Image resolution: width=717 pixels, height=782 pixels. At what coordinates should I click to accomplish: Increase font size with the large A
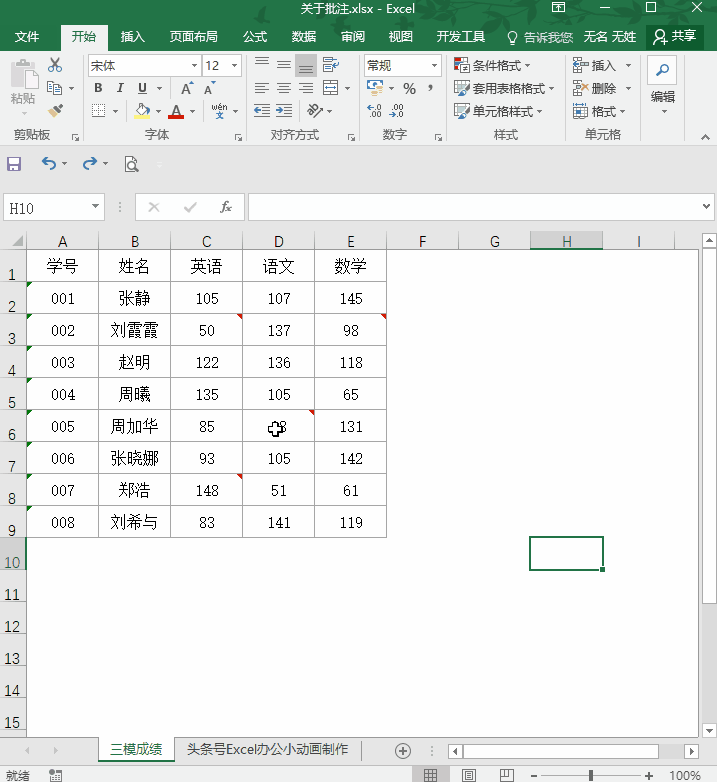tap(187, 88)
